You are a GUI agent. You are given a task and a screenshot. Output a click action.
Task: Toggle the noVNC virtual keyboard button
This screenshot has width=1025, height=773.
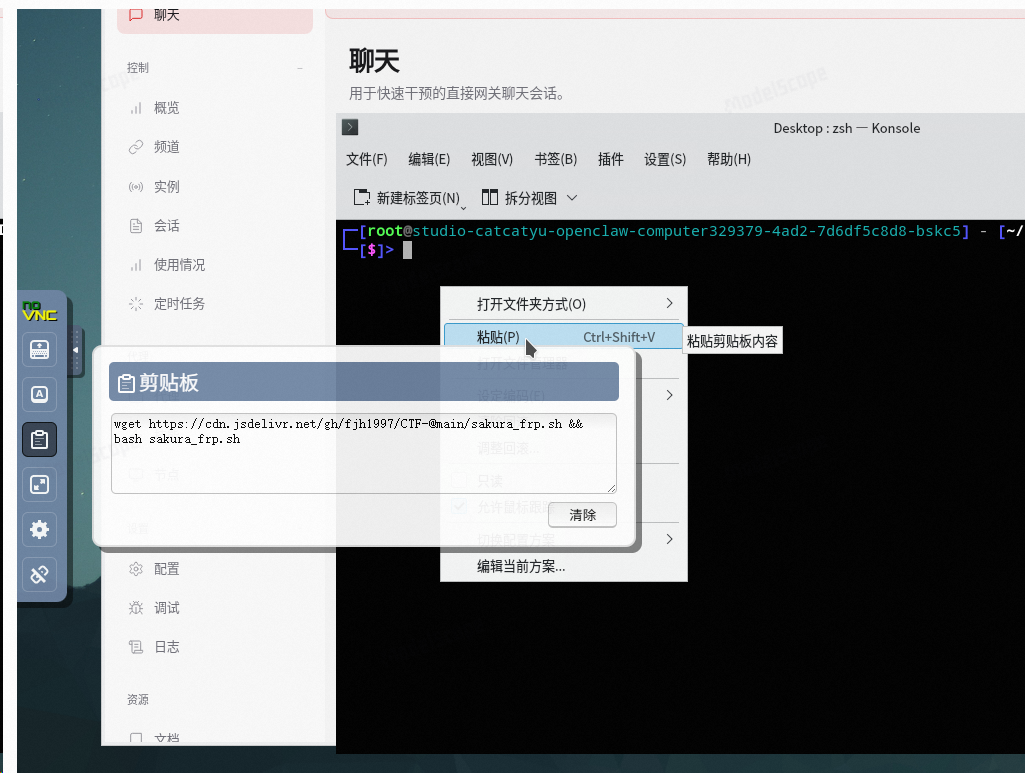pyautogui.click(x=39, y=350)
